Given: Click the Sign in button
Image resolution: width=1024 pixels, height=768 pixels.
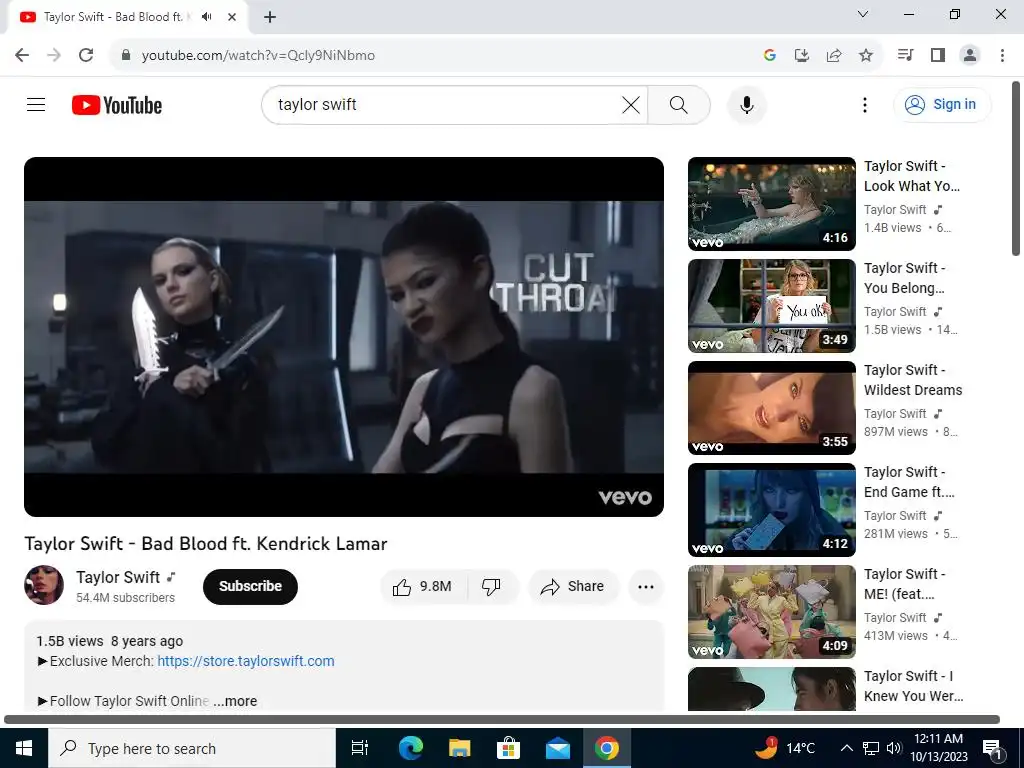Looking at the screenshot, I should pyautogui.click(x=942, y=104).
